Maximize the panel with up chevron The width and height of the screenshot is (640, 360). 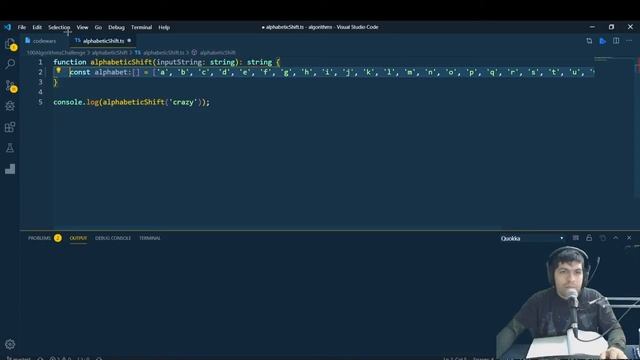pyautogui.click(x=616, y=238)
